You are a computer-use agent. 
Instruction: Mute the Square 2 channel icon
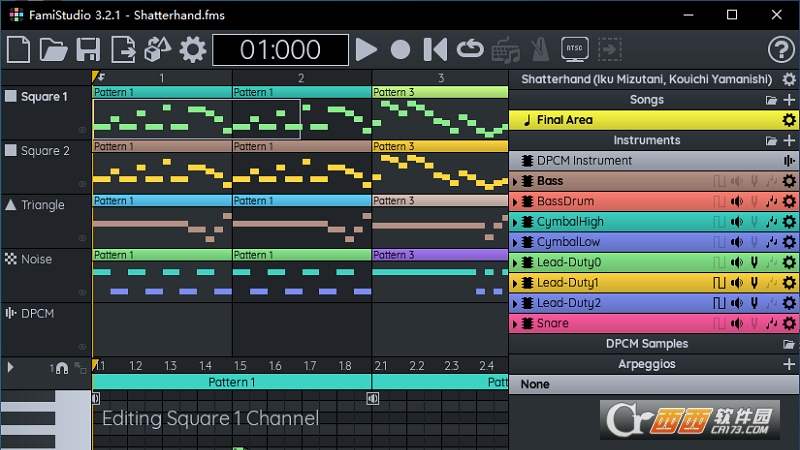(x=11, y=151)
